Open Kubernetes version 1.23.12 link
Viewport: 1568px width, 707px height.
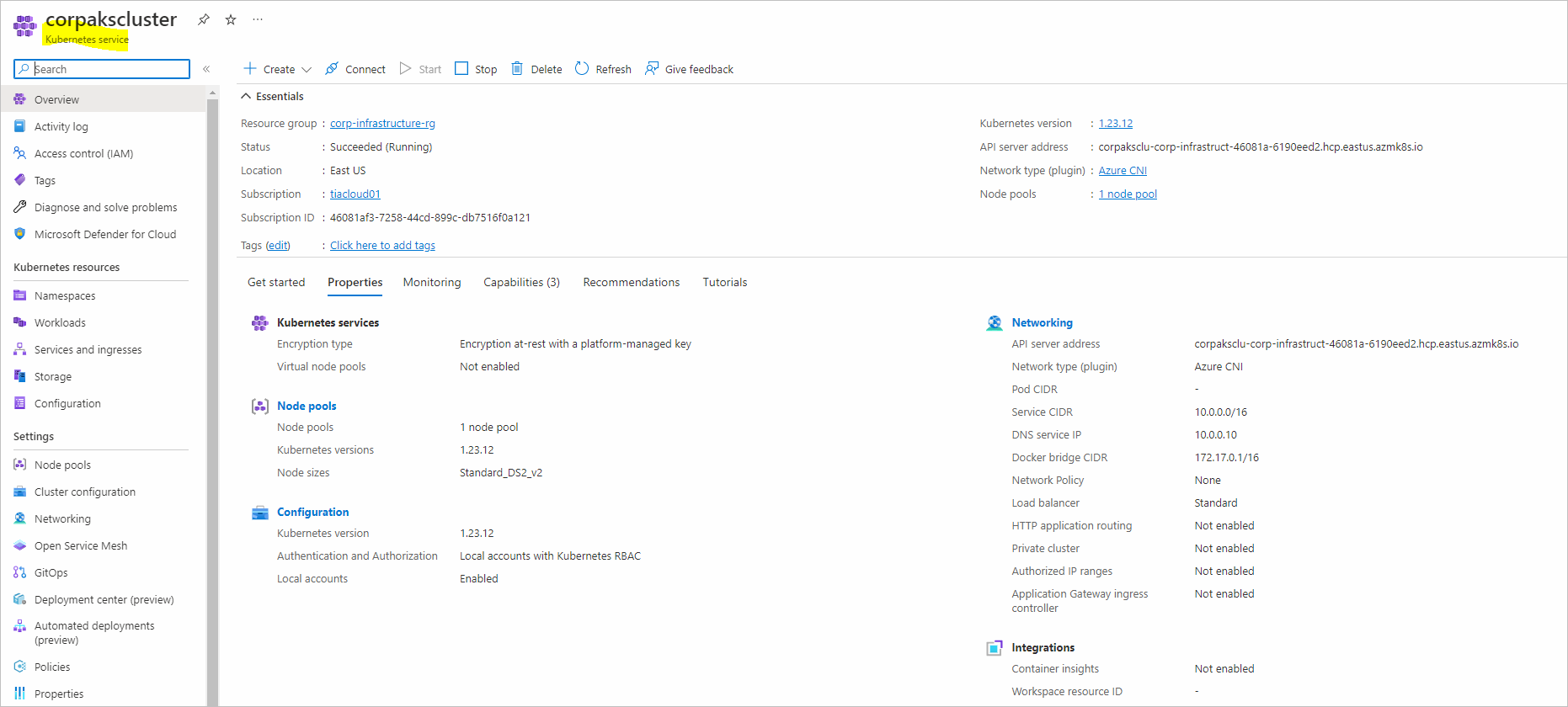pyautogui.click(x=1116, y=123)
